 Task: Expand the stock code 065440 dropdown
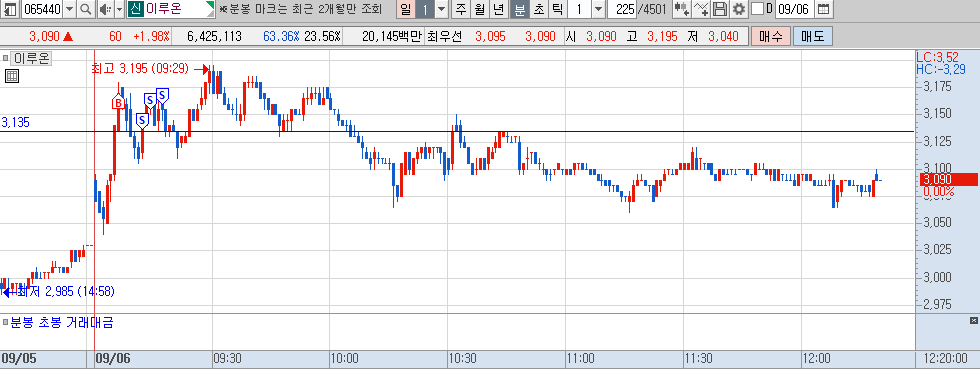coord(69,9)
